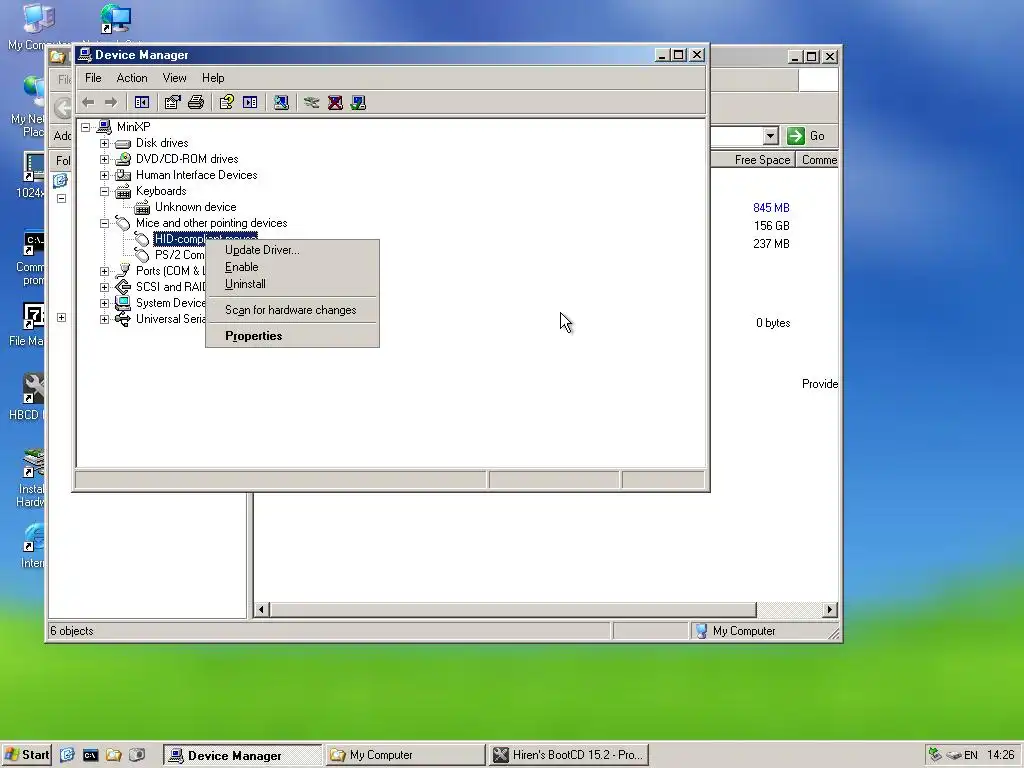Image resolution: width=1024 pixels, height=768 pixels.
Task: Open Properties via the toolbar icon
Action: 172,103
